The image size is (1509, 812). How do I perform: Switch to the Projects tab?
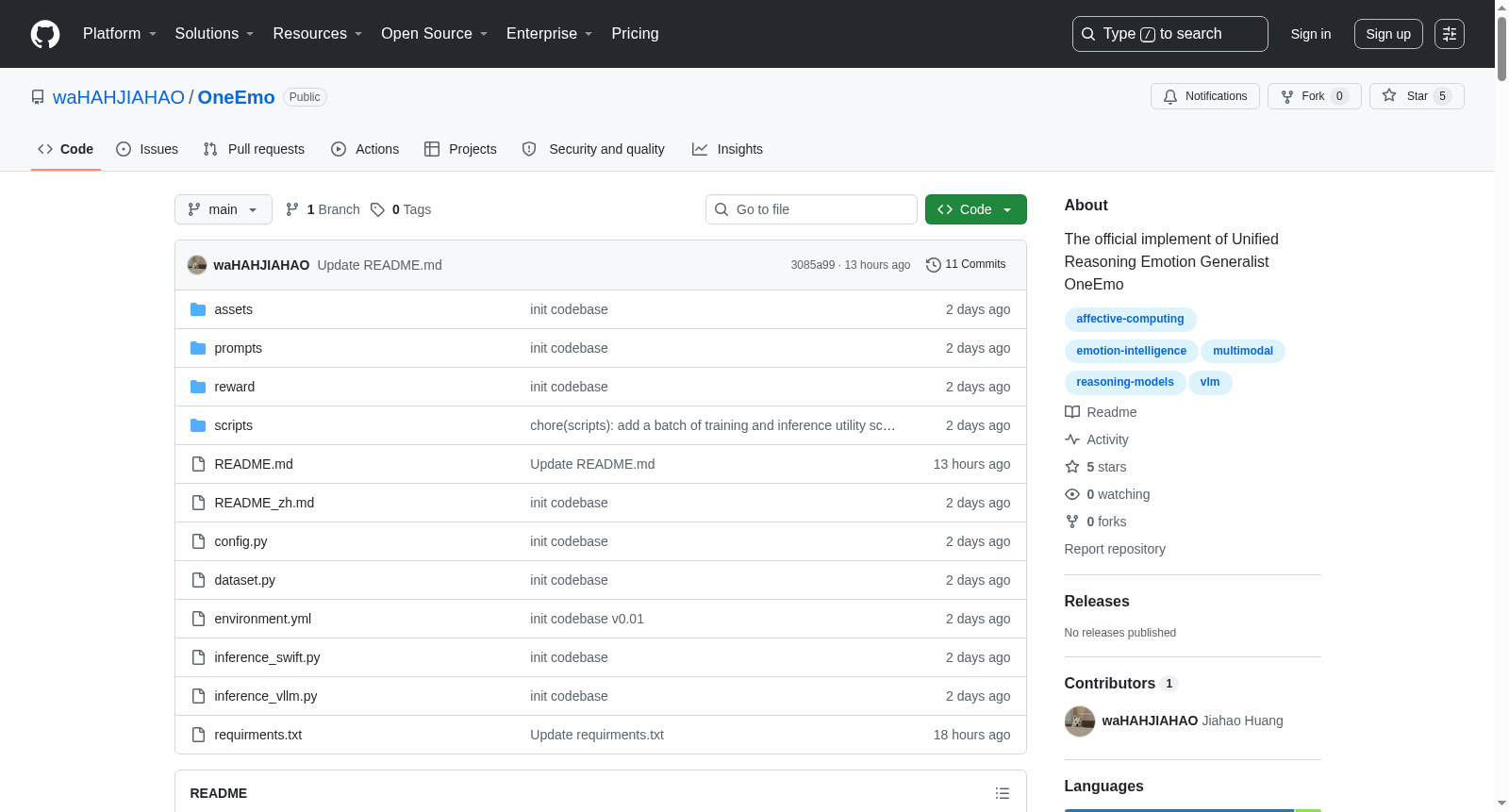(x=460, y=149)
